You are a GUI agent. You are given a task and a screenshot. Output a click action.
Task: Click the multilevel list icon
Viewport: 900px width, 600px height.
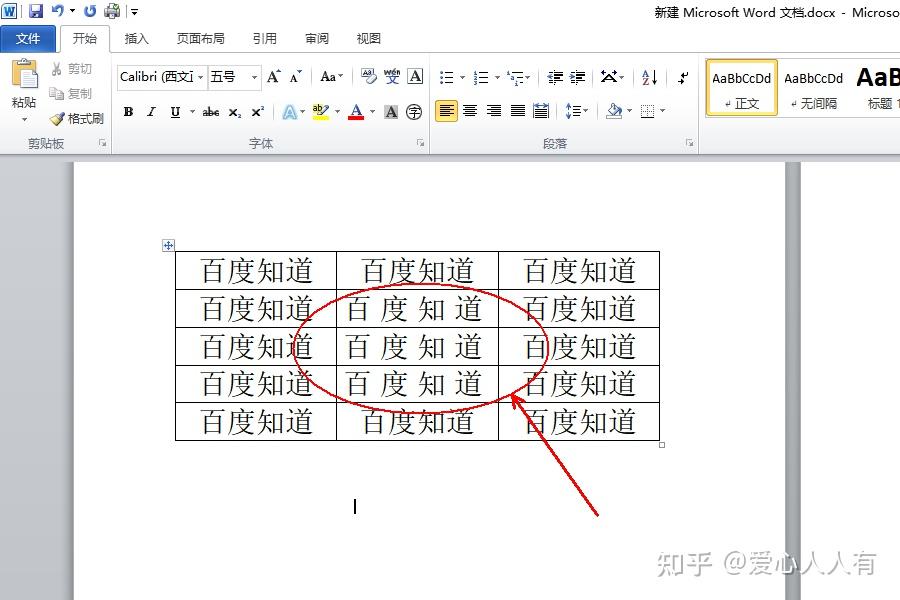point(515,77)
